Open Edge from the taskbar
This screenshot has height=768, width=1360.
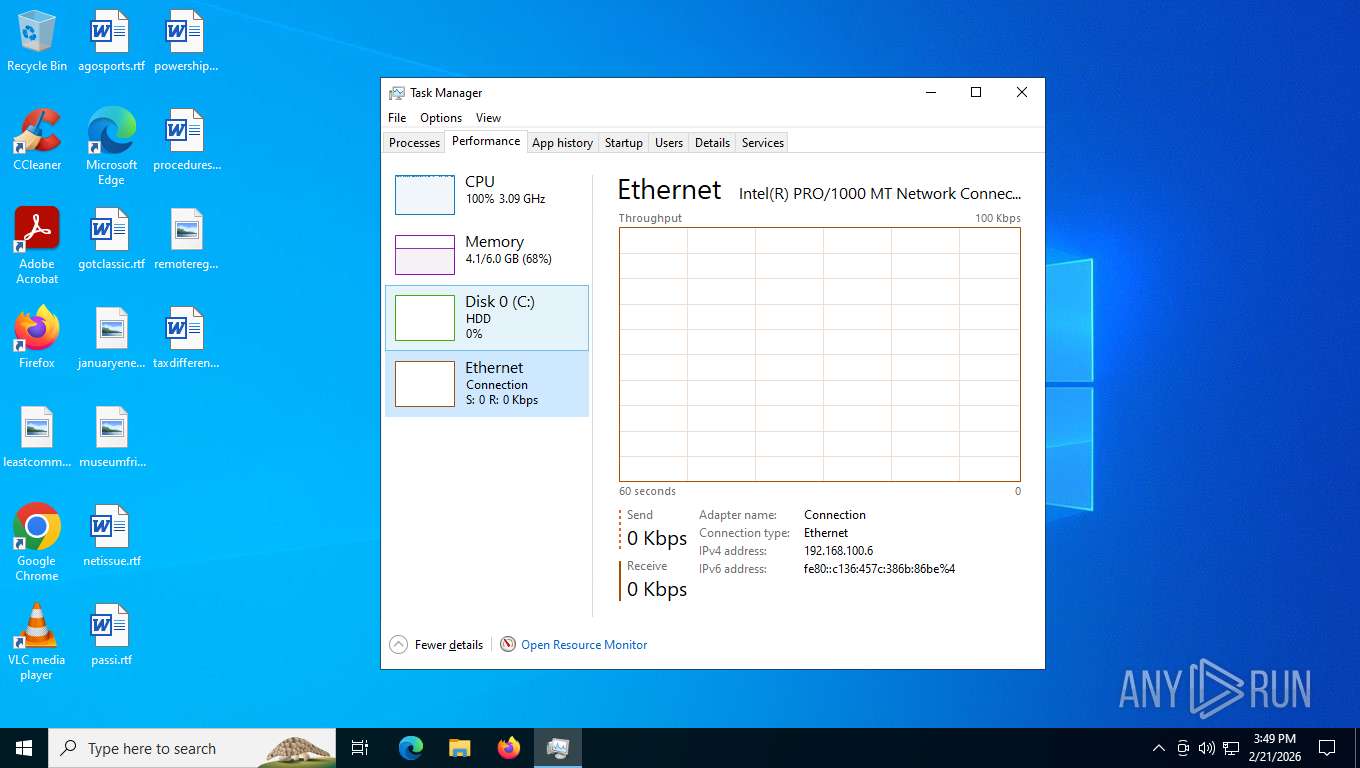tap(411, 748)
